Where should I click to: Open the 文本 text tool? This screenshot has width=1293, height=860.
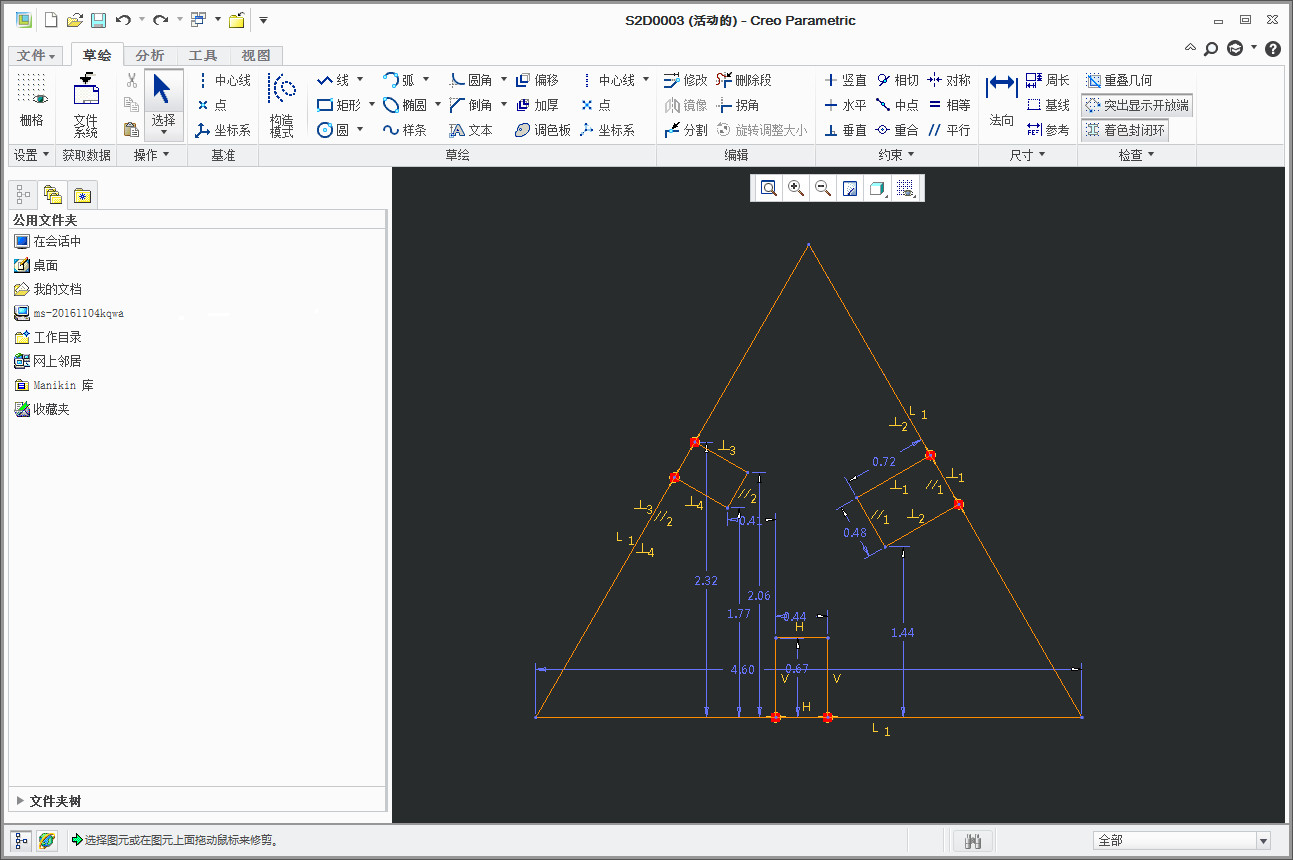tap(471, 130)
